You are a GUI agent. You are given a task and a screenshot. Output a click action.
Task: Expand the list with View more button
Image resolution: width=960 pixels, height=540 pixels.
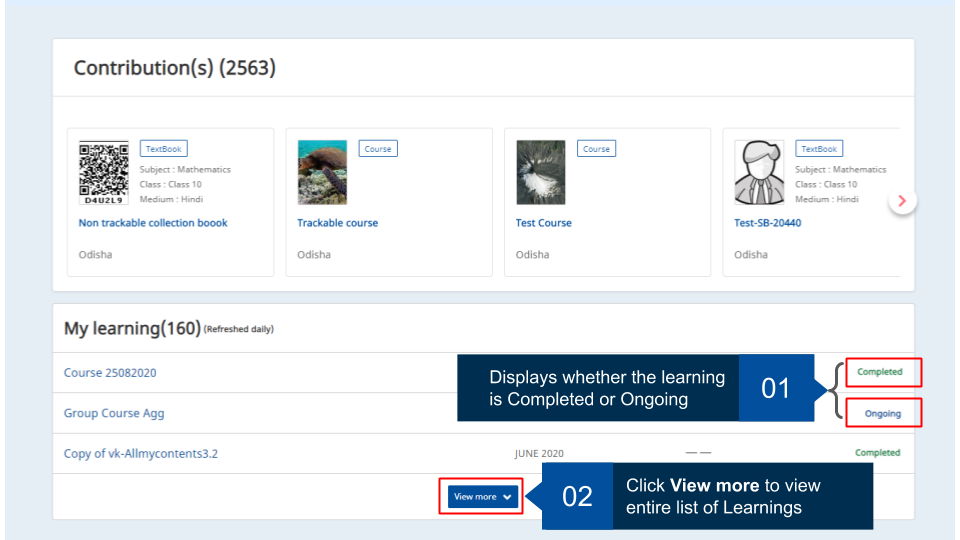[x=481, y=497]
